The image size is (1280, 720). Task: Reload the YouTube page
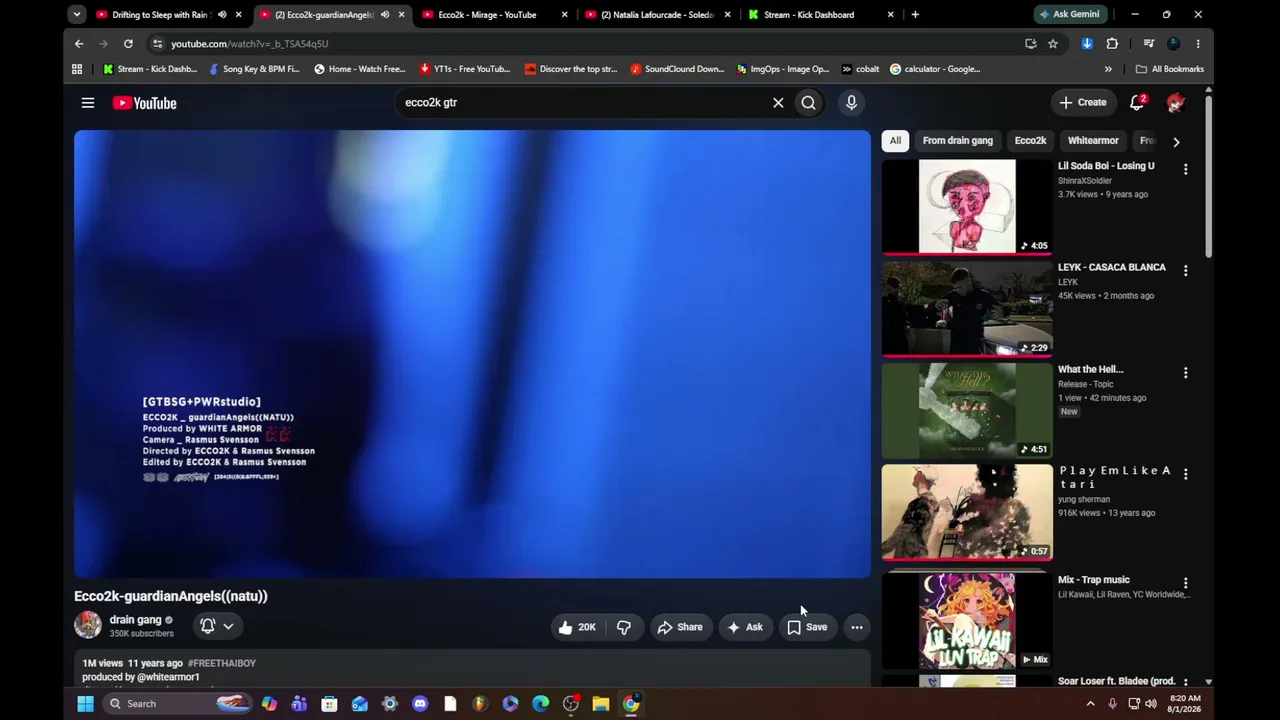click(x=128, y=44)
